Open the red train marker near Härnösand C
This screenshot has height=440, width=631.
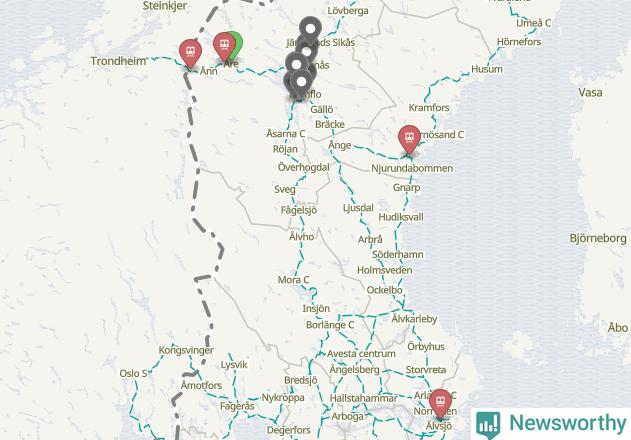coord(409,139)
